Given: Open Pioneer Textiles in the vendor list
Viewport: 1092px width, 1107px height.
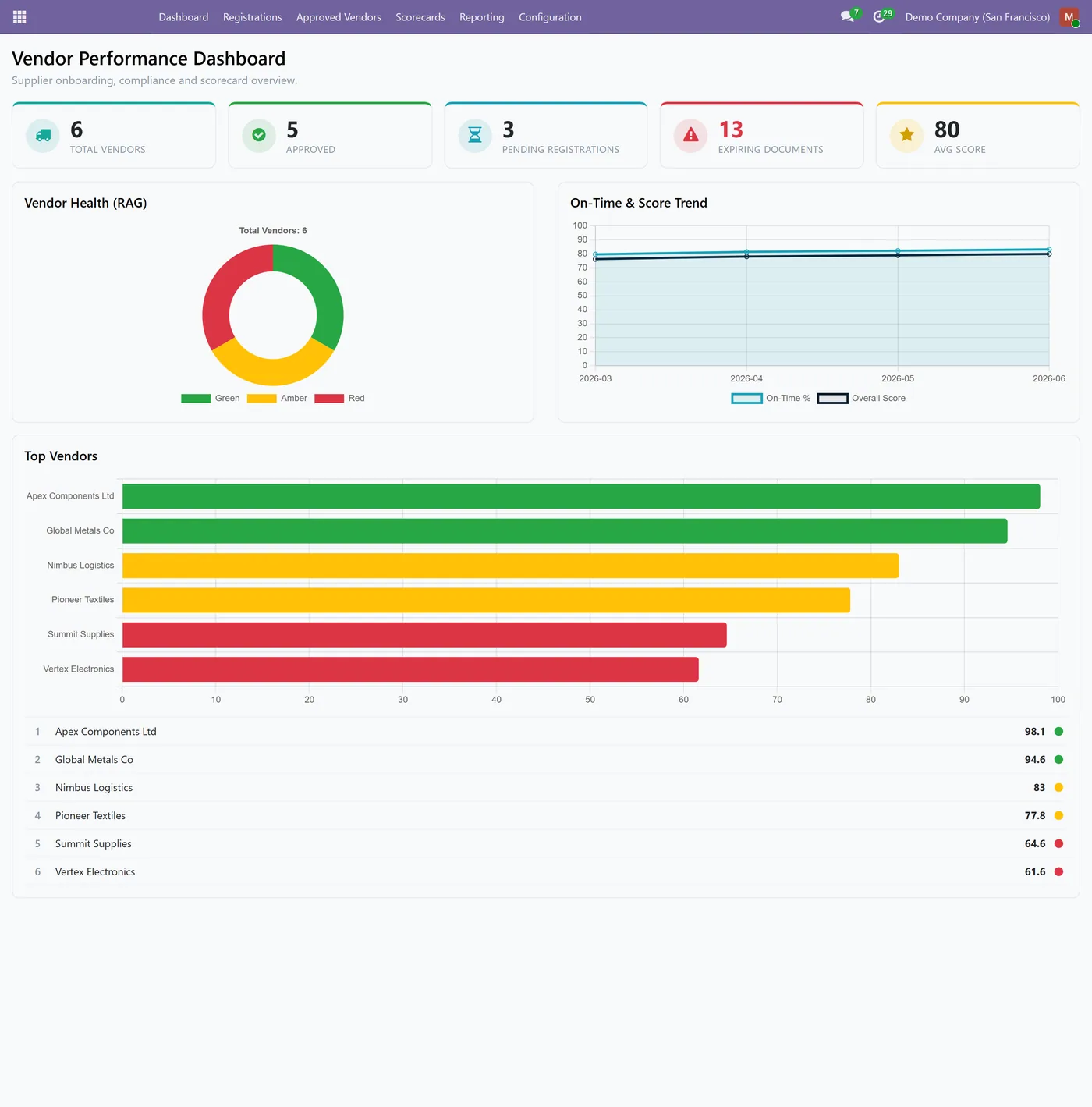Looking at the screenshot, I should click(x=546, y=815).
